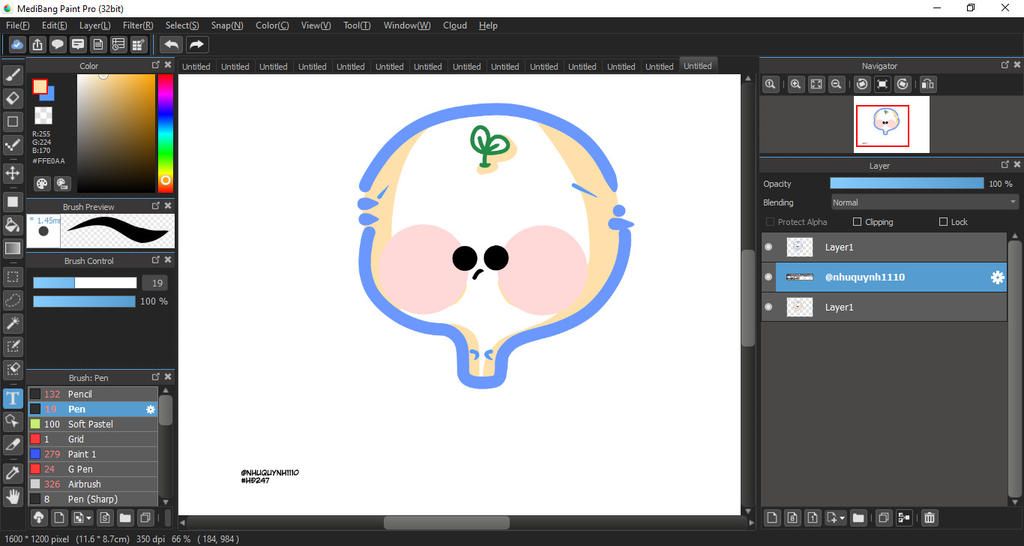
Task: Select the Eraser tool
Action: click(13, 99)
